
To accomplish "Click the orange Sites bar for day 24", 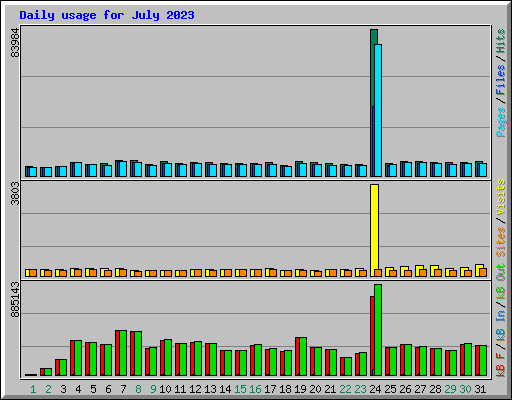I will tap(378, 273).
